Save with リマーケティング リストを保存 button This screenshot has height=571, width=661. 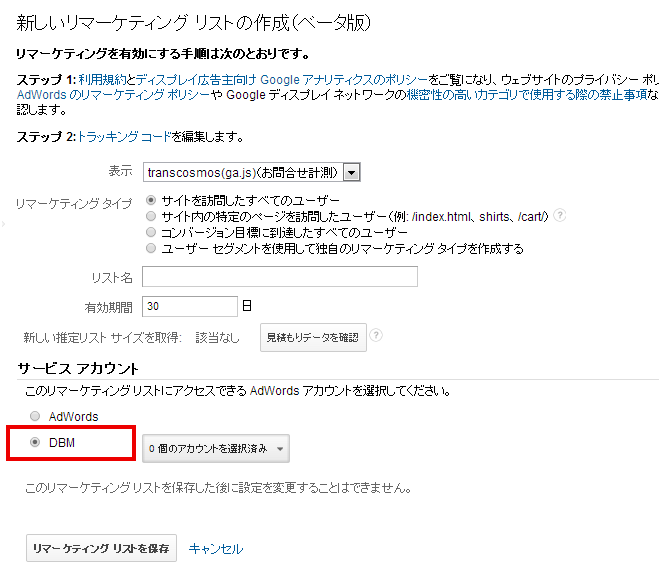[101, 548]
